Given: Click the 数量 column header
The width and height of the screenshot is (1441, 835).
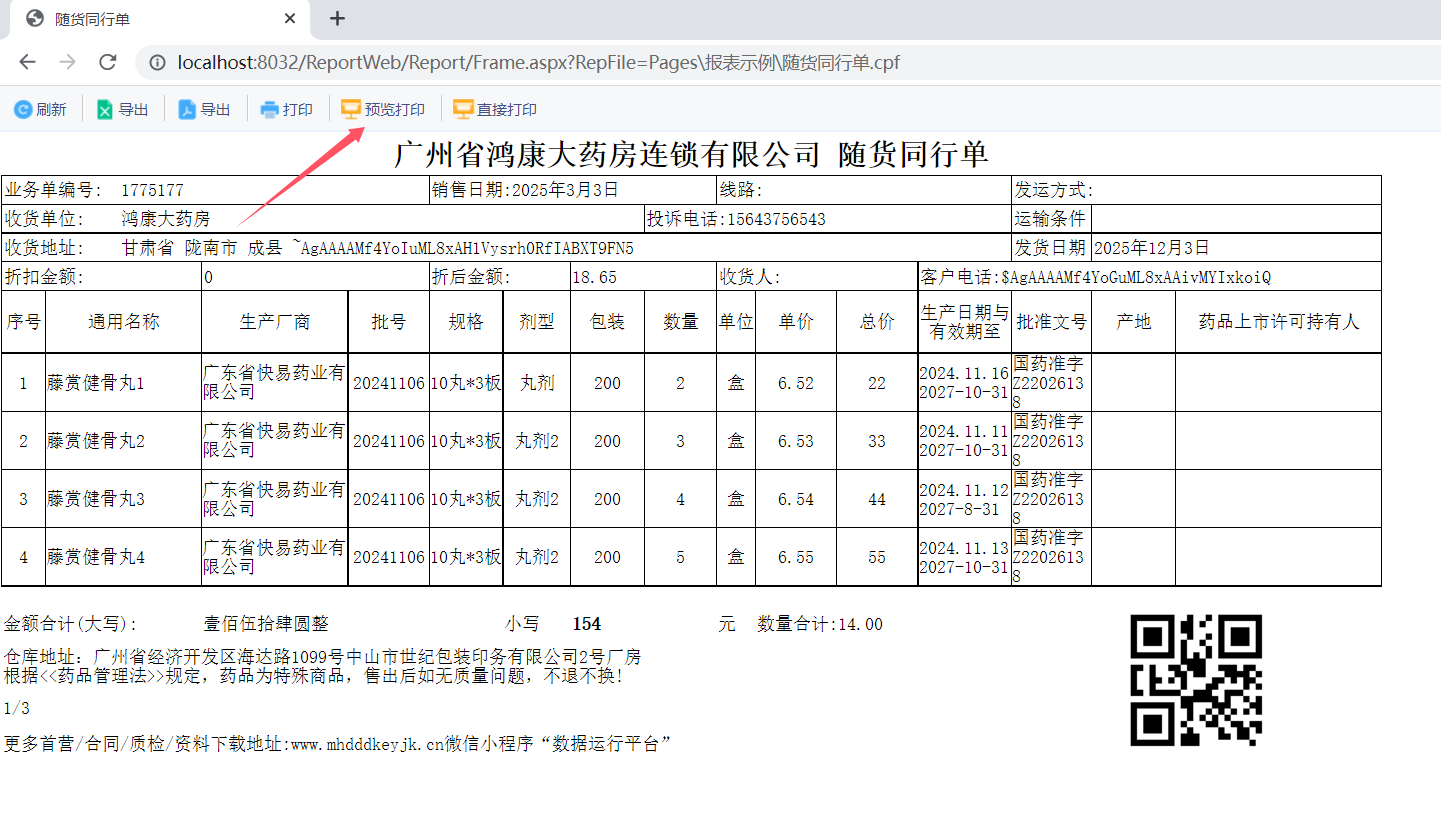Looking at the screenshot, I should [x=681, y=322].
